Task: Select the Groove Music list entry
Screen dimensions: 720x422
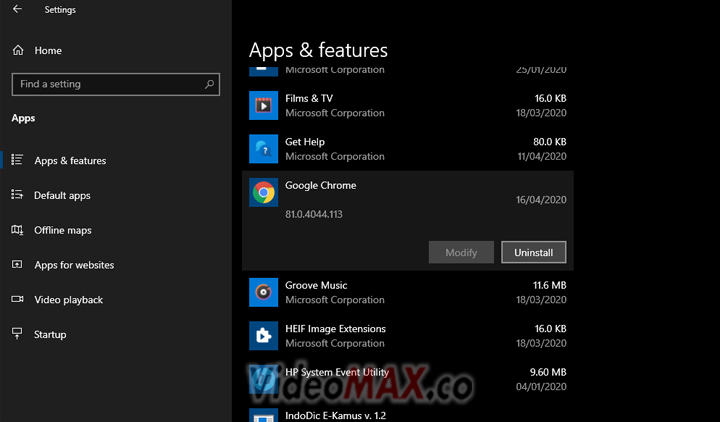Action: 408,292
